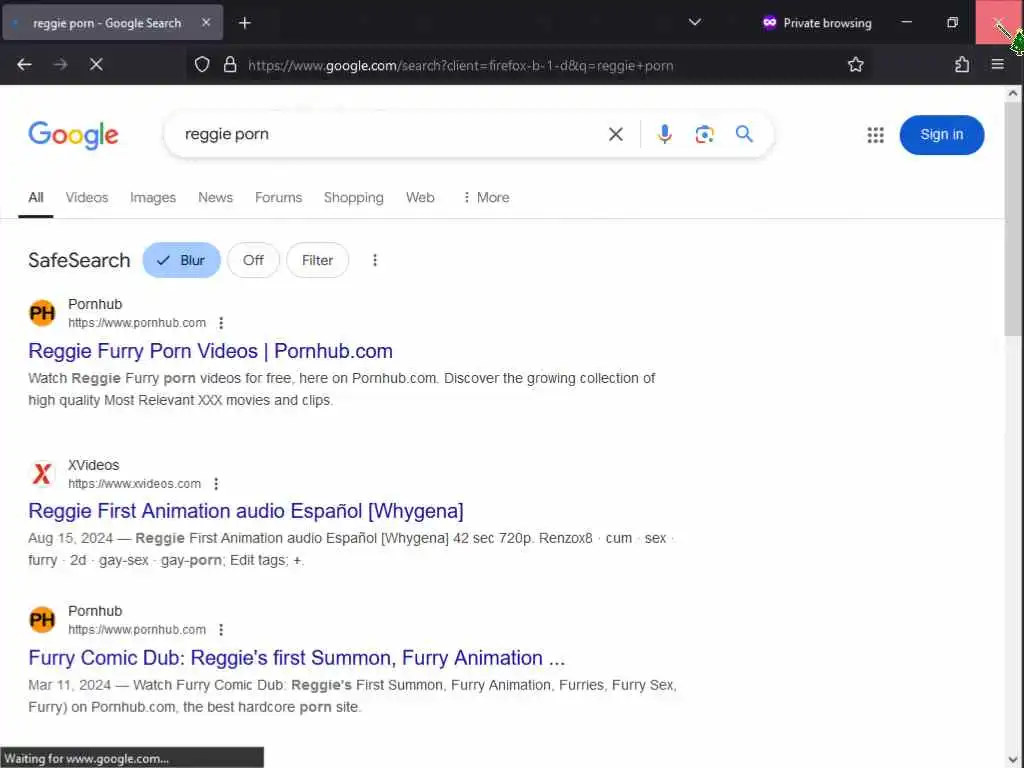Expand the list all tabs chevron
This screenshot has width=1024, height=768.
point(695,23)
